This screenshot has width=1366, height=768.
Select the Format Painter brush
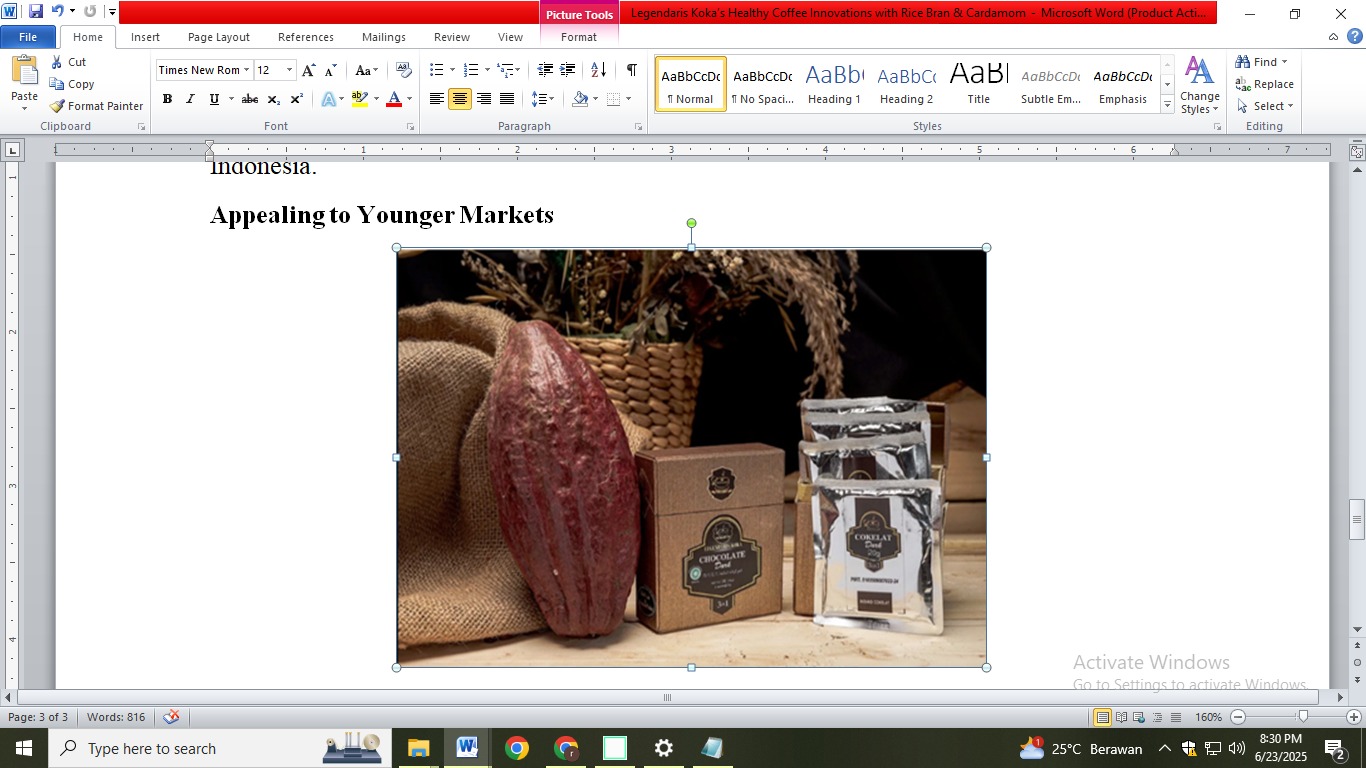click(96, 106)
